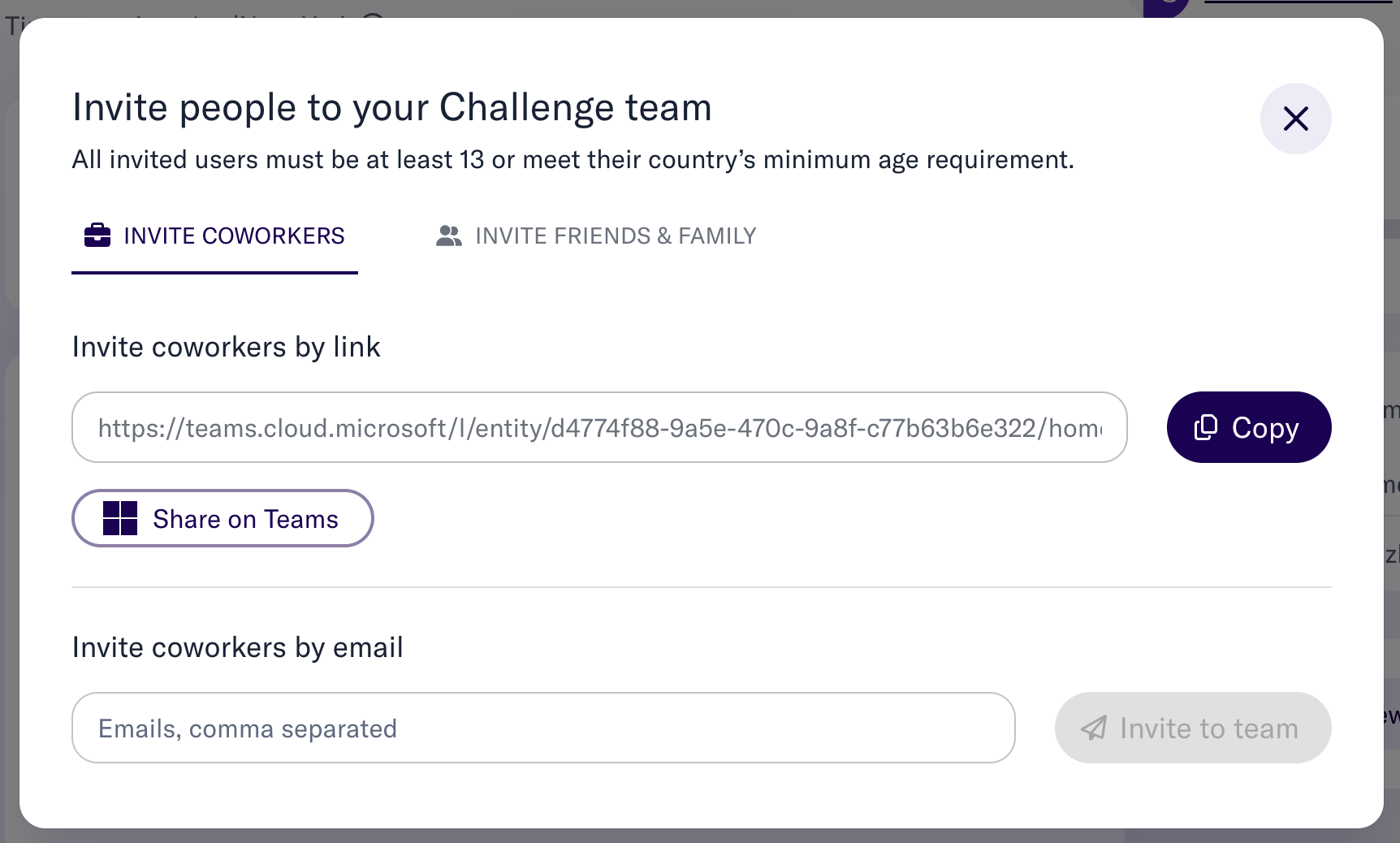Click the people icon on friends tab

point(449,236)
